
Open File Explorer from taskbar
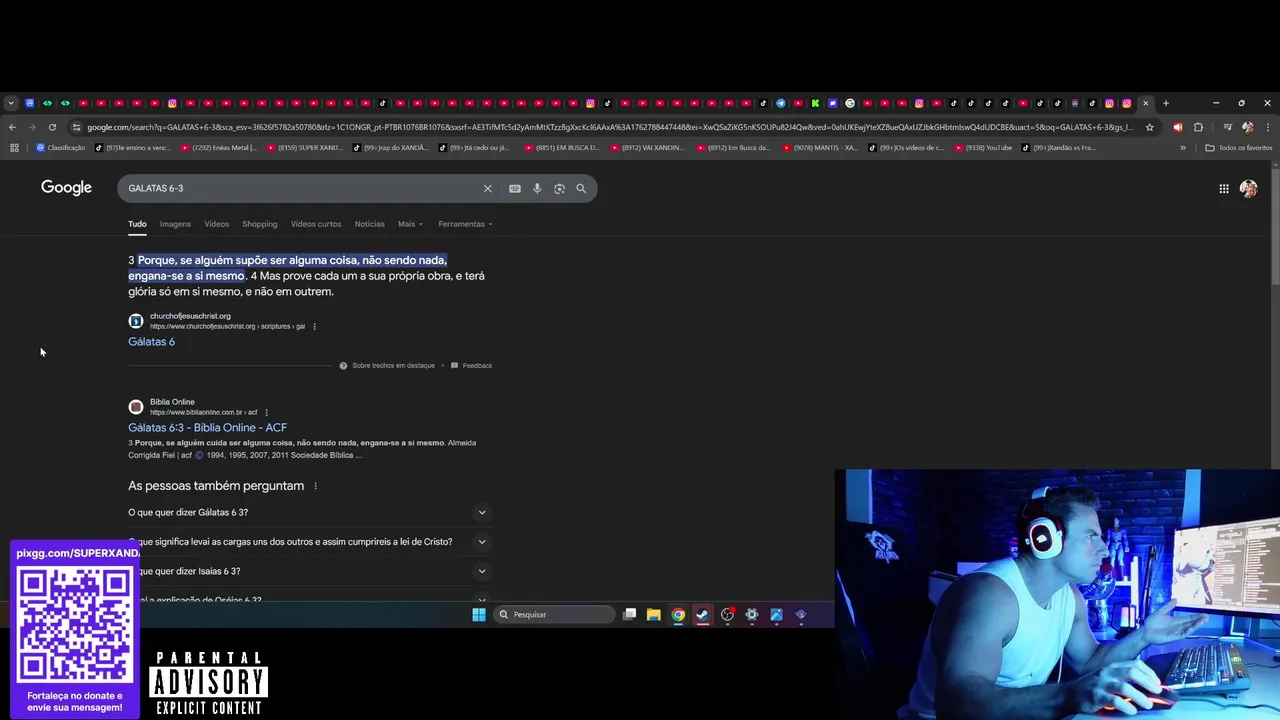coord(653,614)
